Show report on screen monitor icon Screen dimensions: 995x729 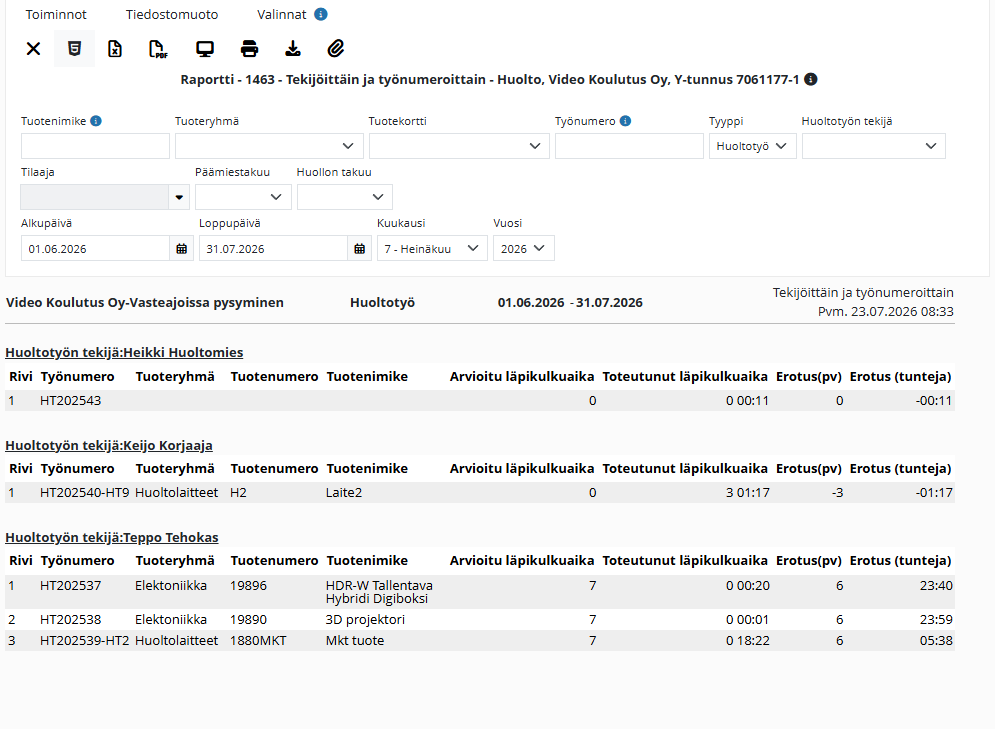click(x=204, y=49)
